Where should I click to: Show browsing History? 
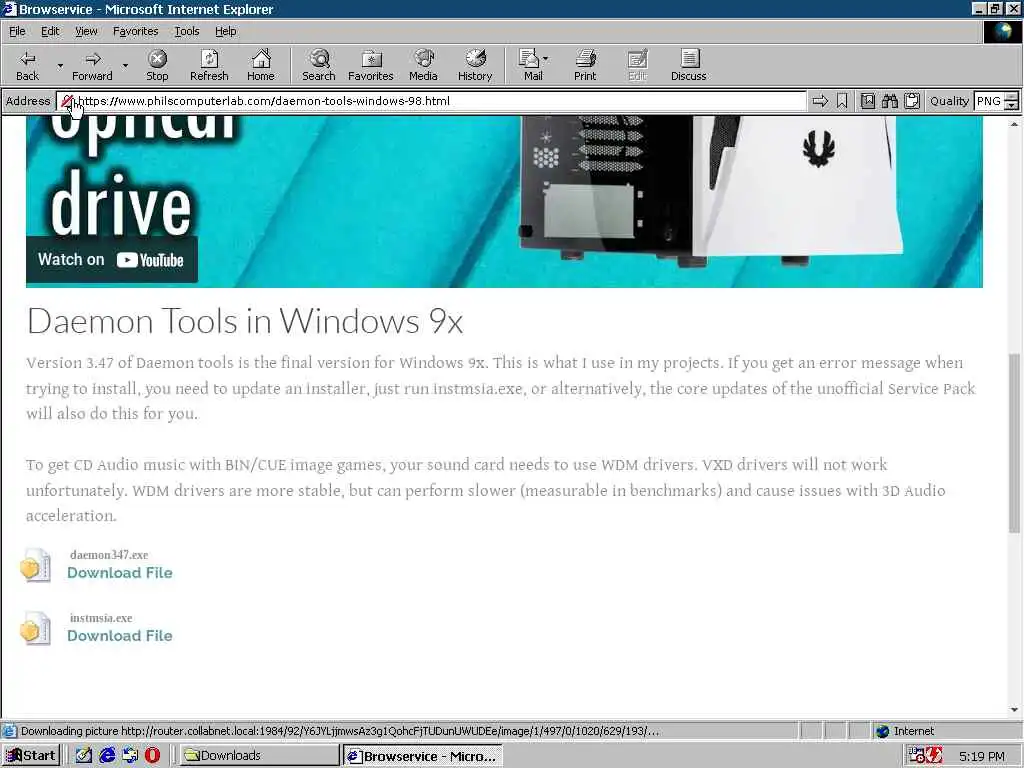475,65
